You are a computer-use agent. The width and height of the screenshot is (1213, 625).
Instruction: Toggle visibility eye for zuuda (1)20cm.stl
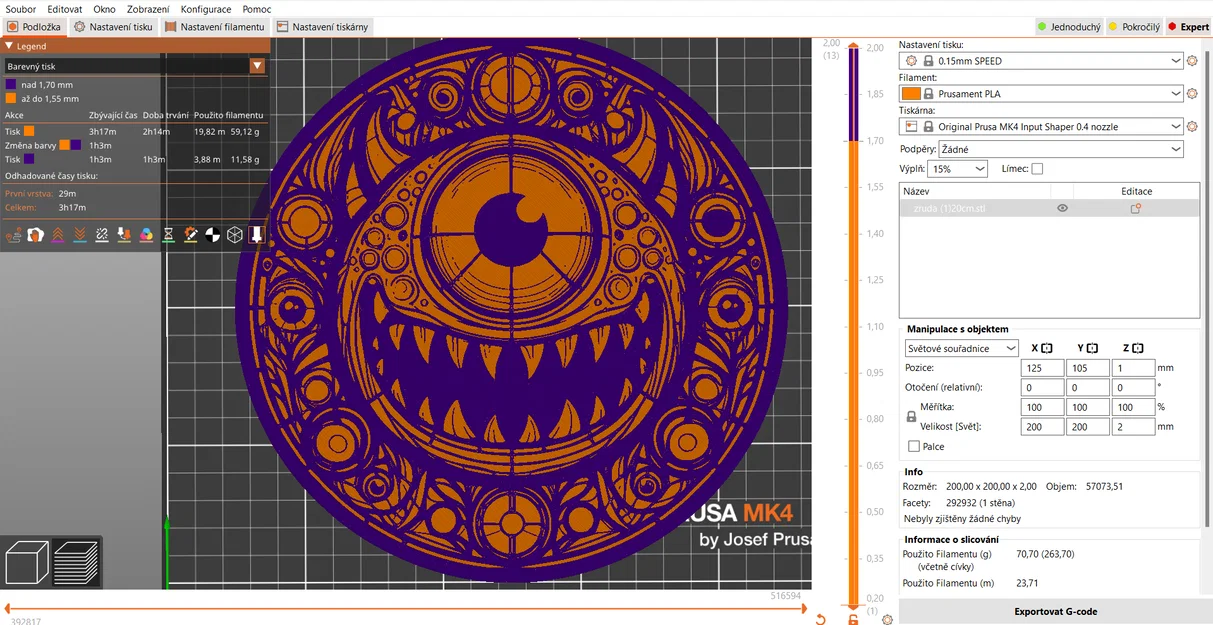[x=1062, y=208]
